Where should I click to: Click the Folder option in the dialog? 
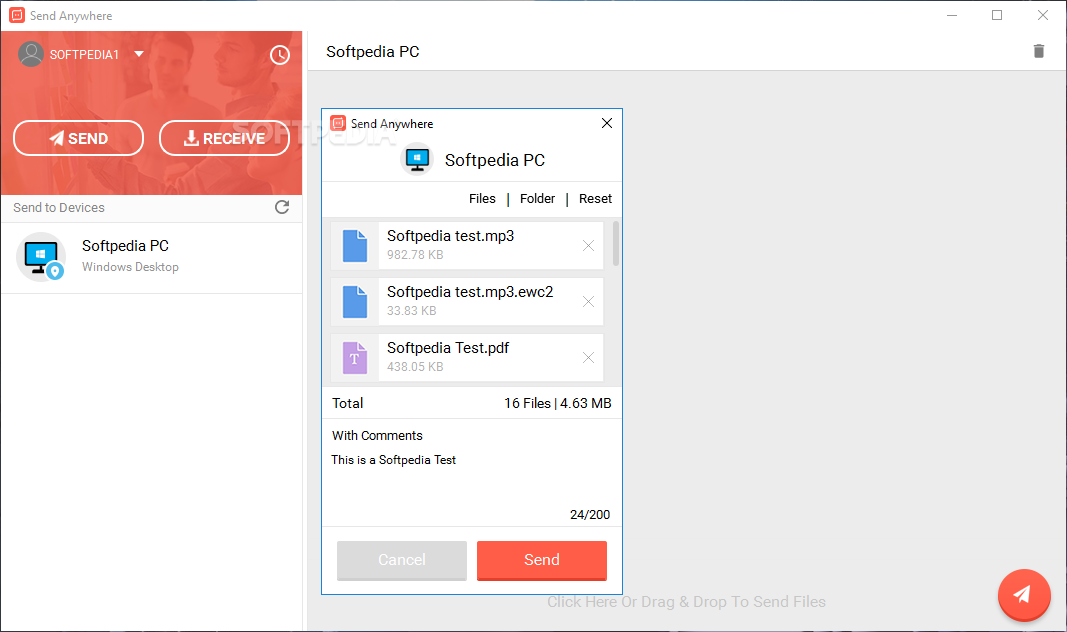[x=537, y=199]
